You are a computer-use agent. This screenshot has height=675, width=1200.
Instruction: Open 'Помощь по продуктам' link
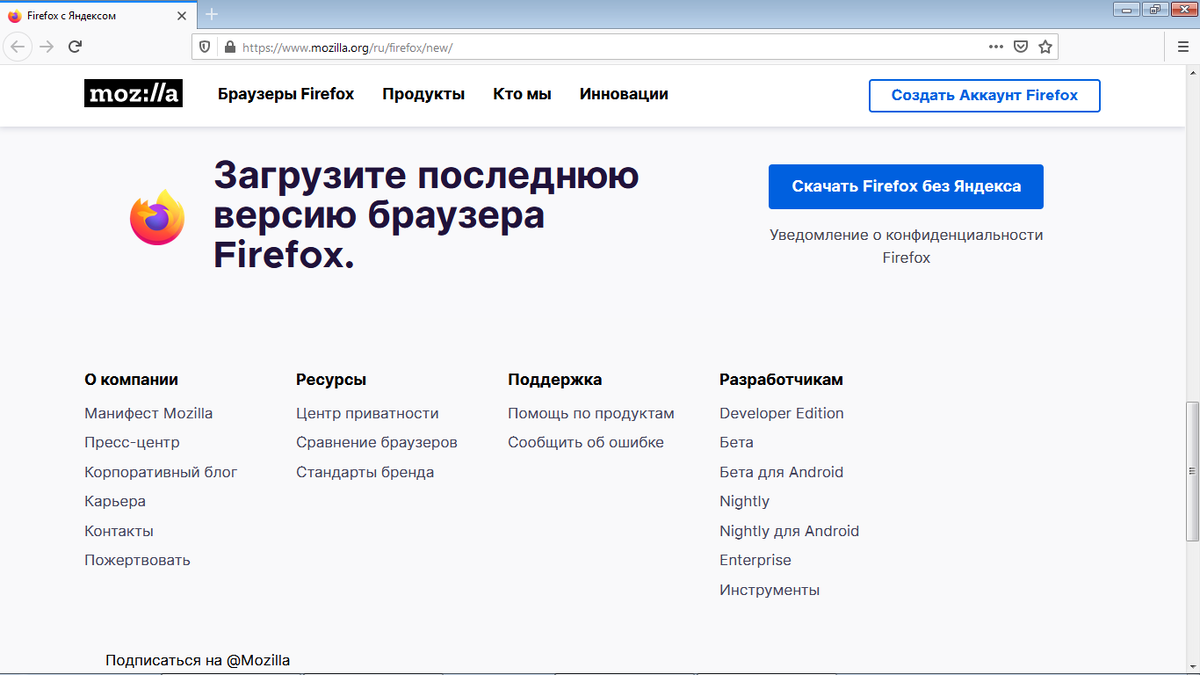click(591, 413)
